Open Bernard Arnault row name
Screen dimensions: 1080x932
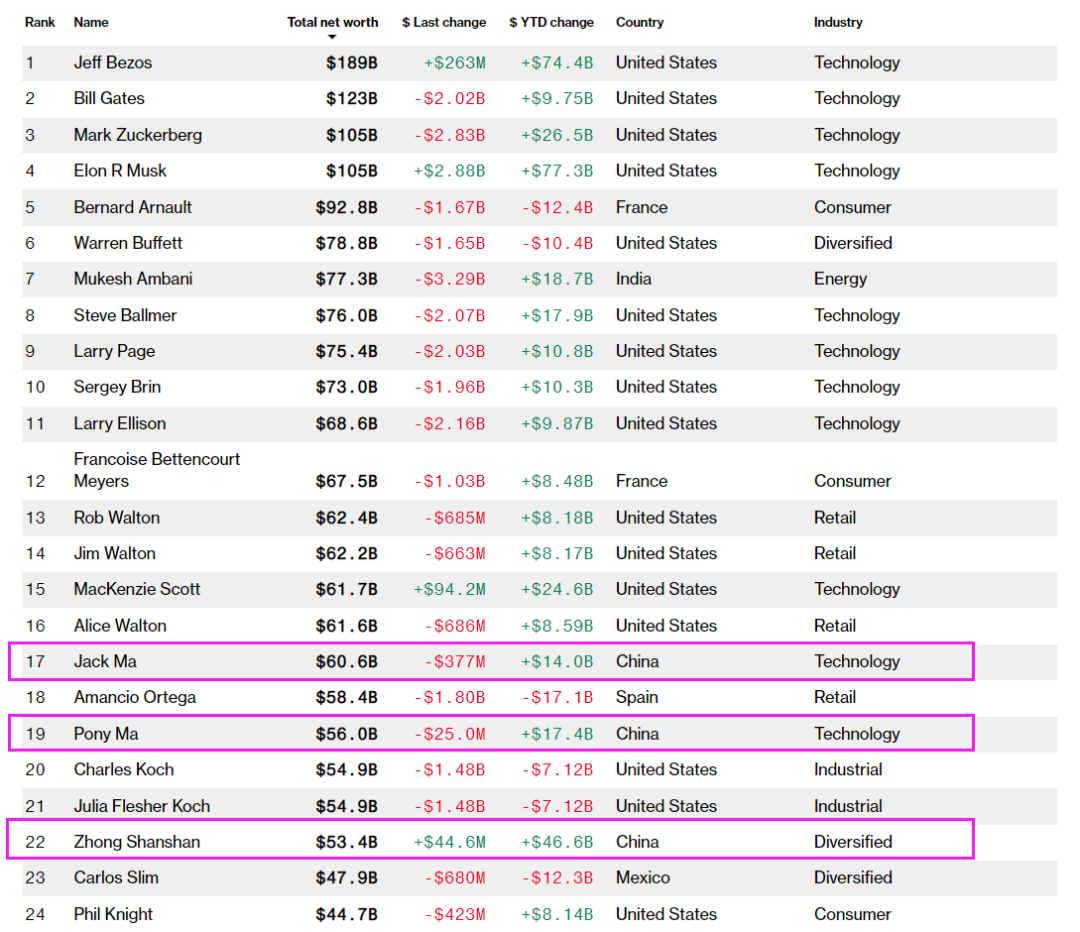click(x=132, y=207)
